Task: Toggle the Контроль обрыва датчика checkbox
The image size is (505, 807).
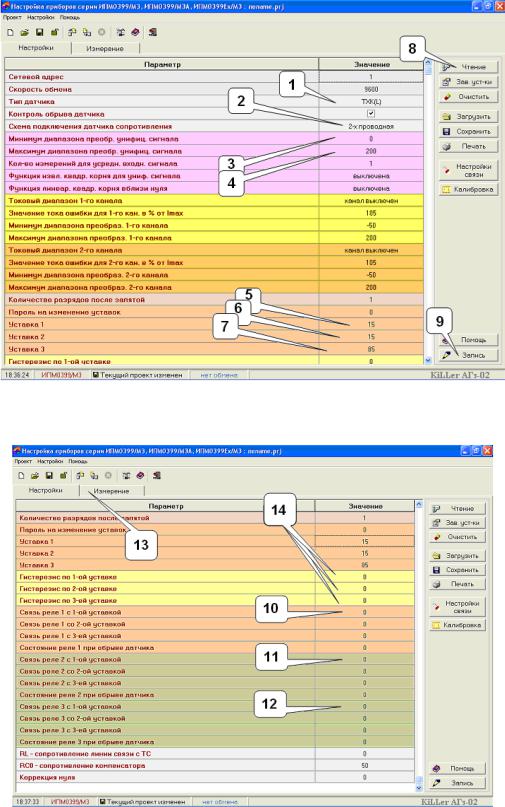Action: tap(371, 114)
